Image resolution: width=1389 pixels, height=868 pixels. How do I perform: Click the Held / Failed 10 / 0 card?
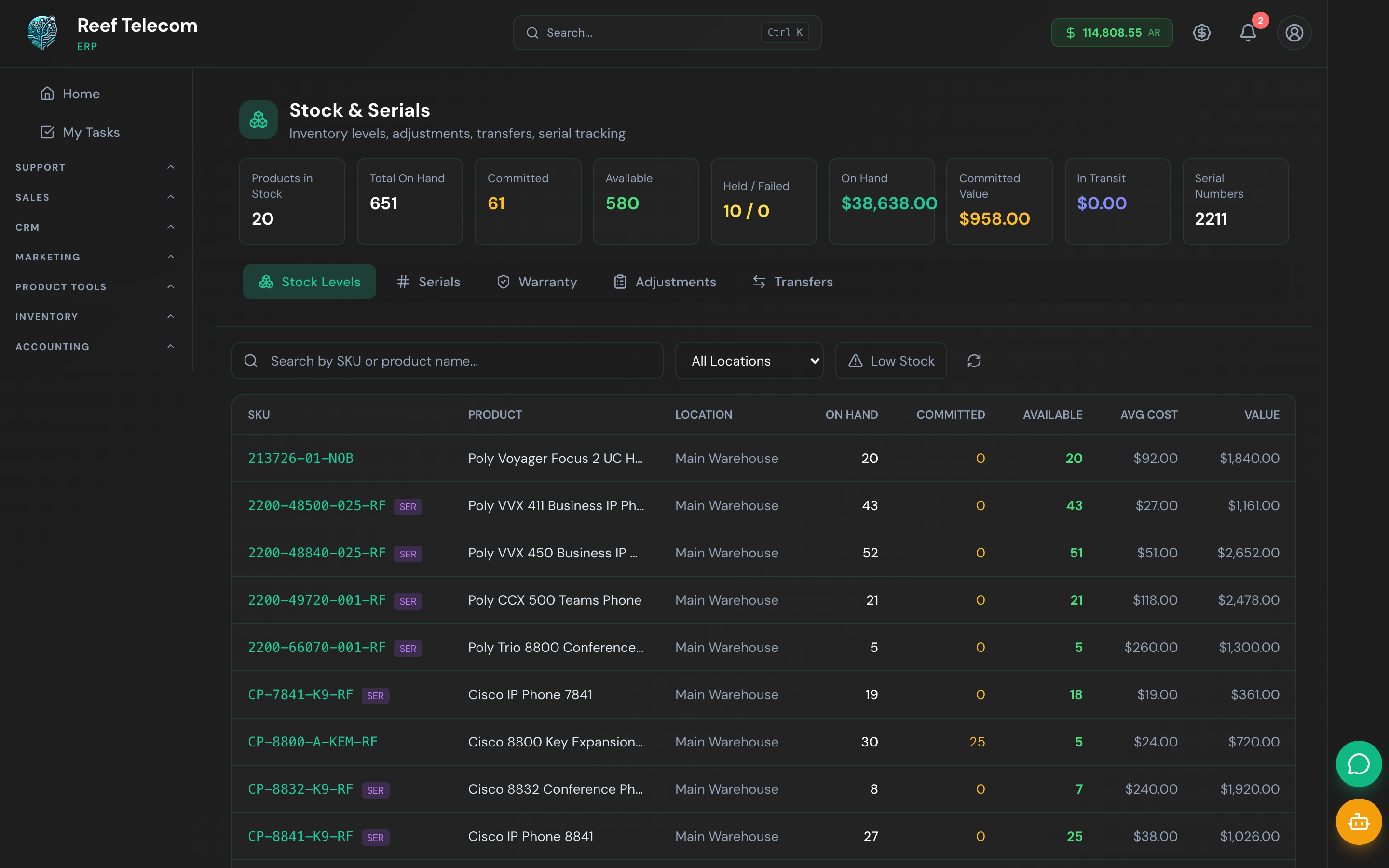pyautogui.click(x=763, y=202)
